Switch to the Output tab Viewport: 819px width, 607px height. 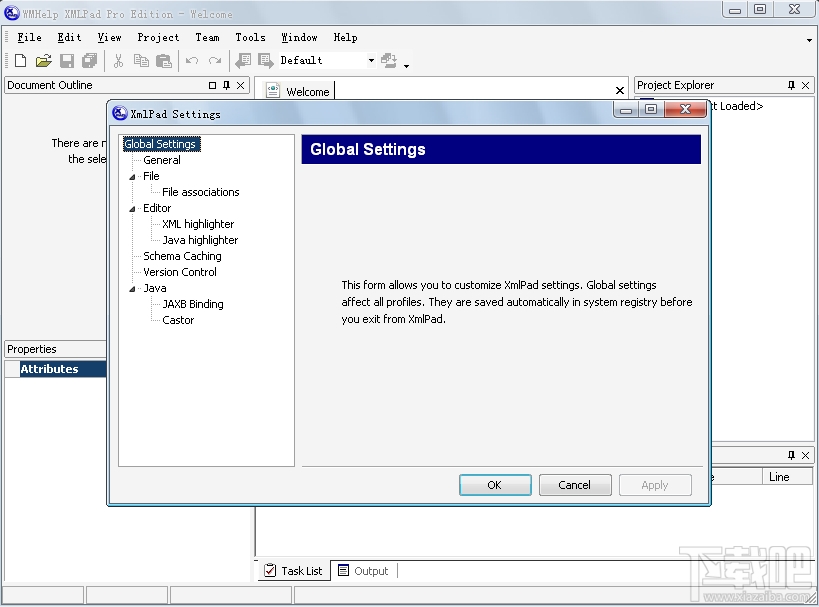click(364, 570)
